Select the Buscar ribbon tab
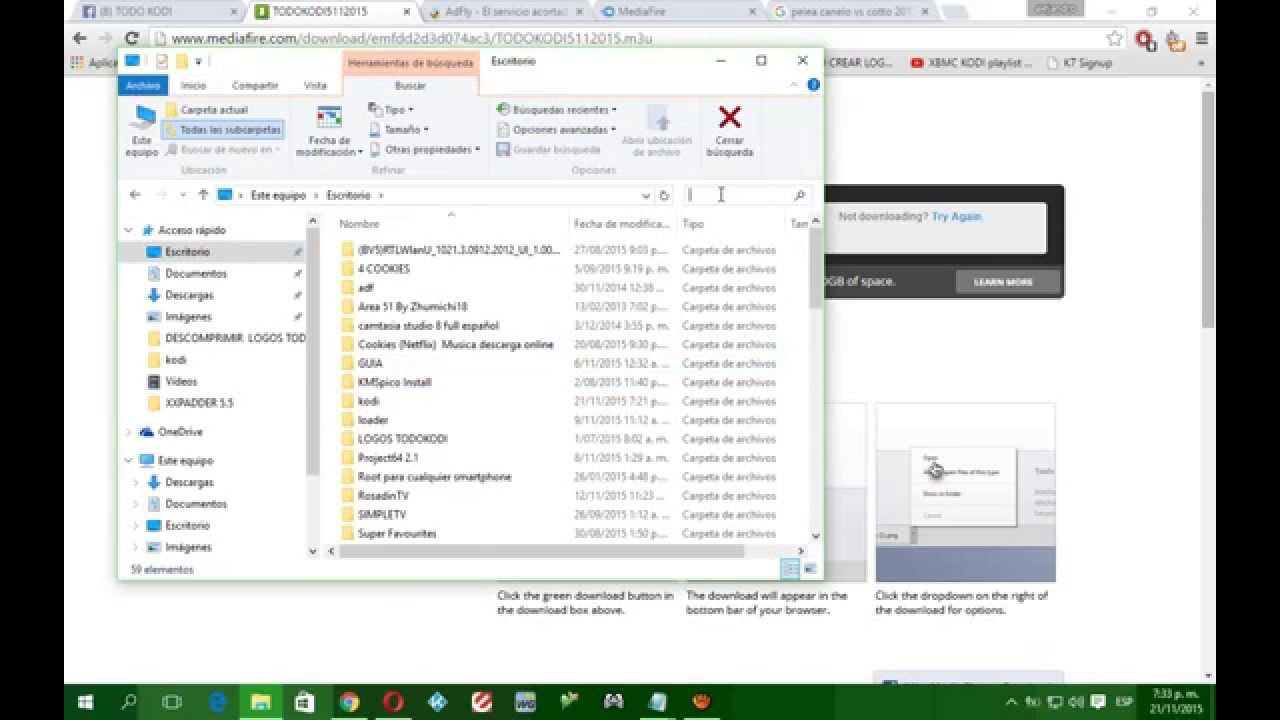Image resolution: width=1280 pixels, height=720 pixels. click(x=410, y=86)
